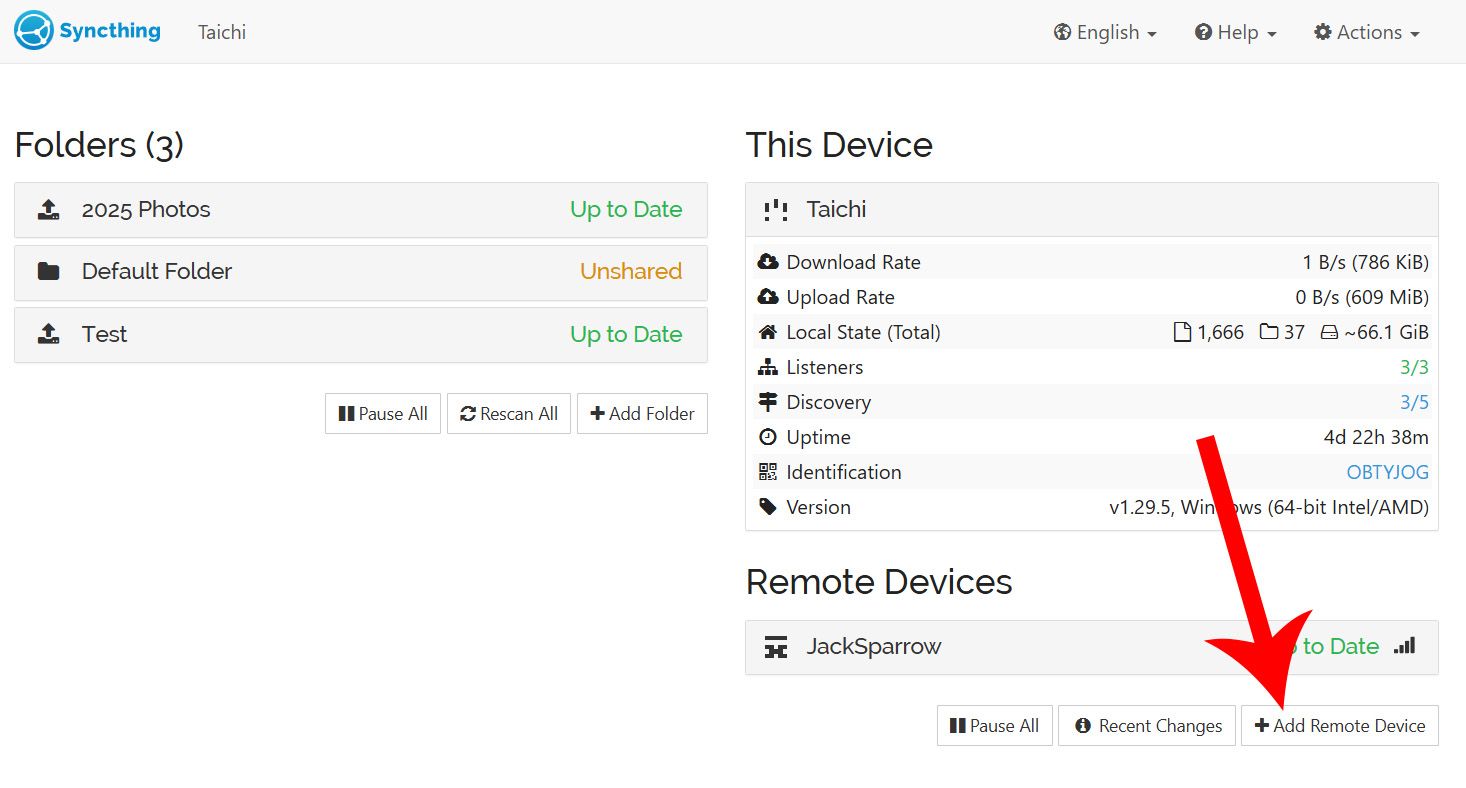The height and width of the screenshot is (788, 1466).
Task: Click the This Device heading
Action: pos(839,145)
